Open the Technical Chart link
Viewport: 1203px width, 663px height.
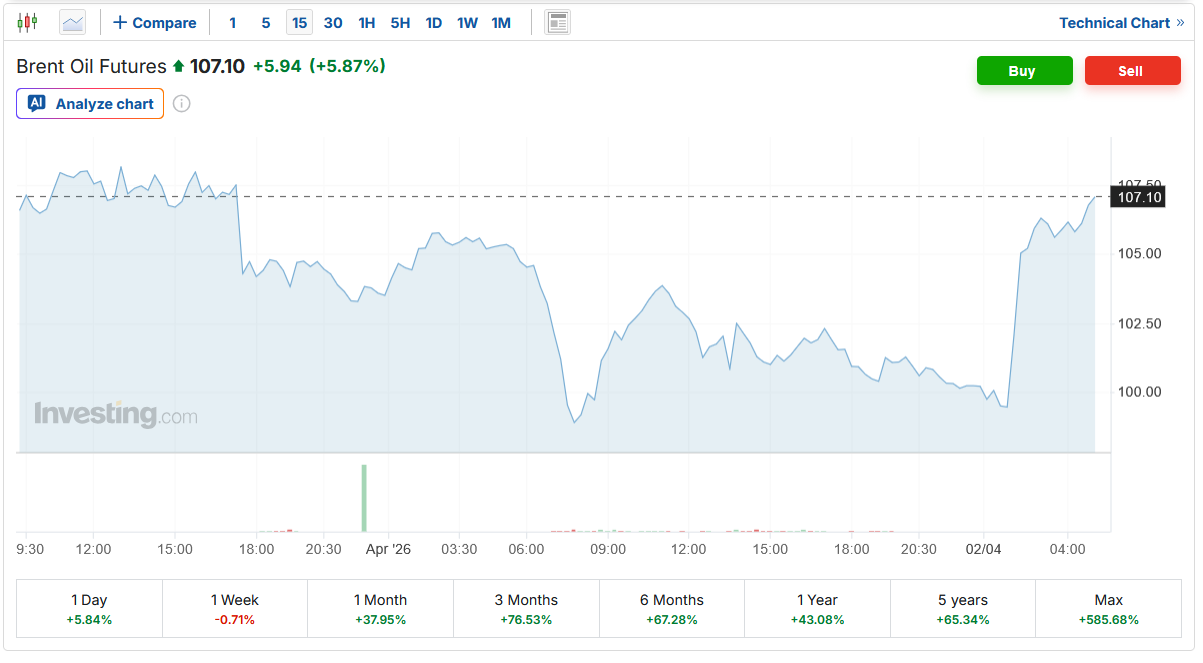pos(1121,22)
